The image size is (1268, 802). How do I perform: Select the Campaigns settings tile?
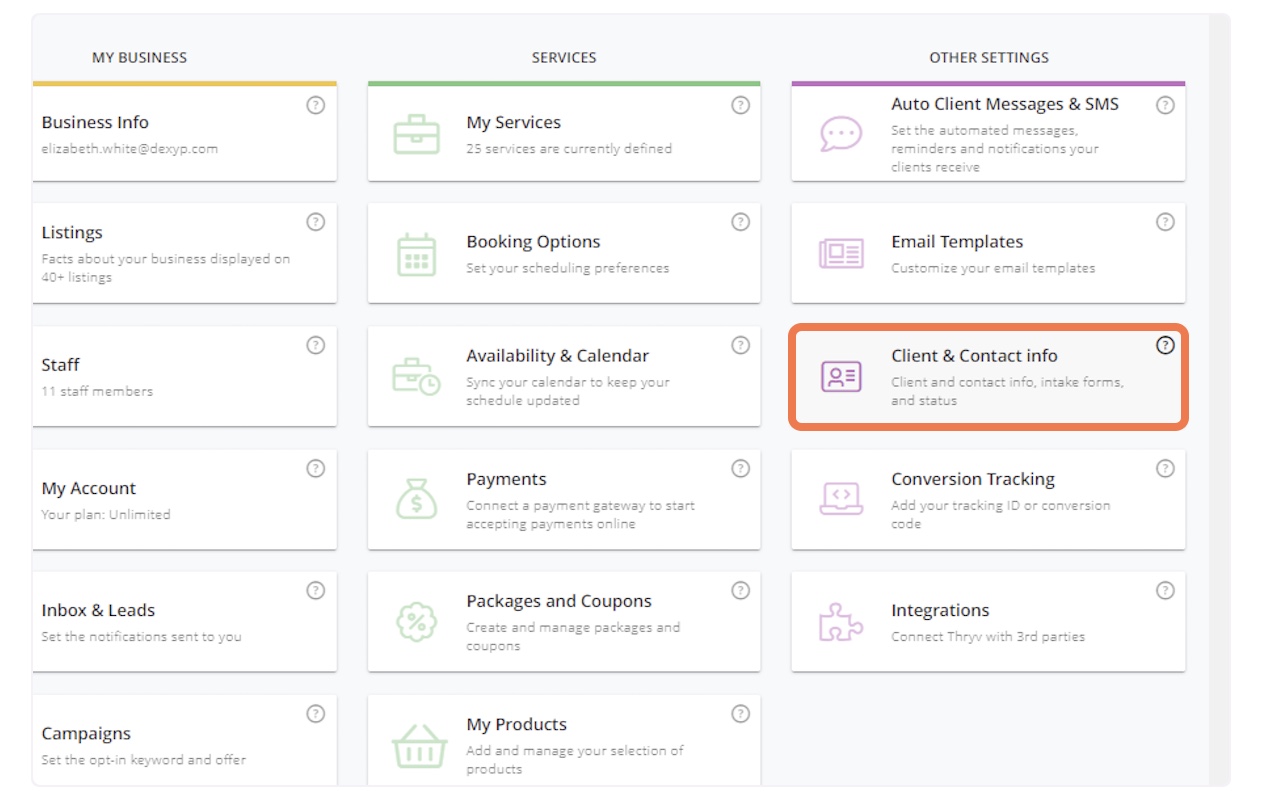pyautogui.click(x=184, y=745)
